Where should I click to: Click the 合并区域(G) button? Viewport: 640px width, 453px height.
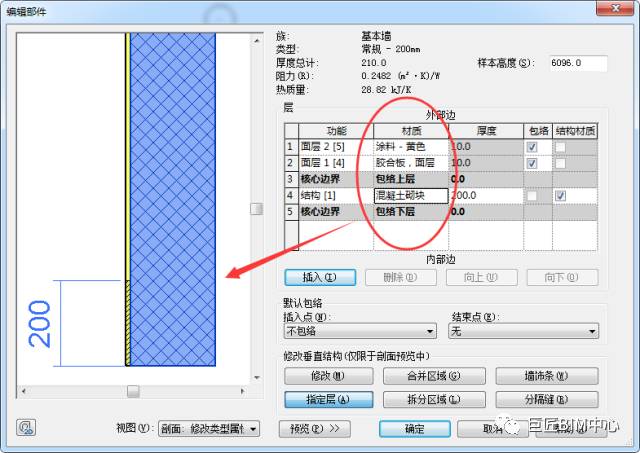[x=434, y=376]
